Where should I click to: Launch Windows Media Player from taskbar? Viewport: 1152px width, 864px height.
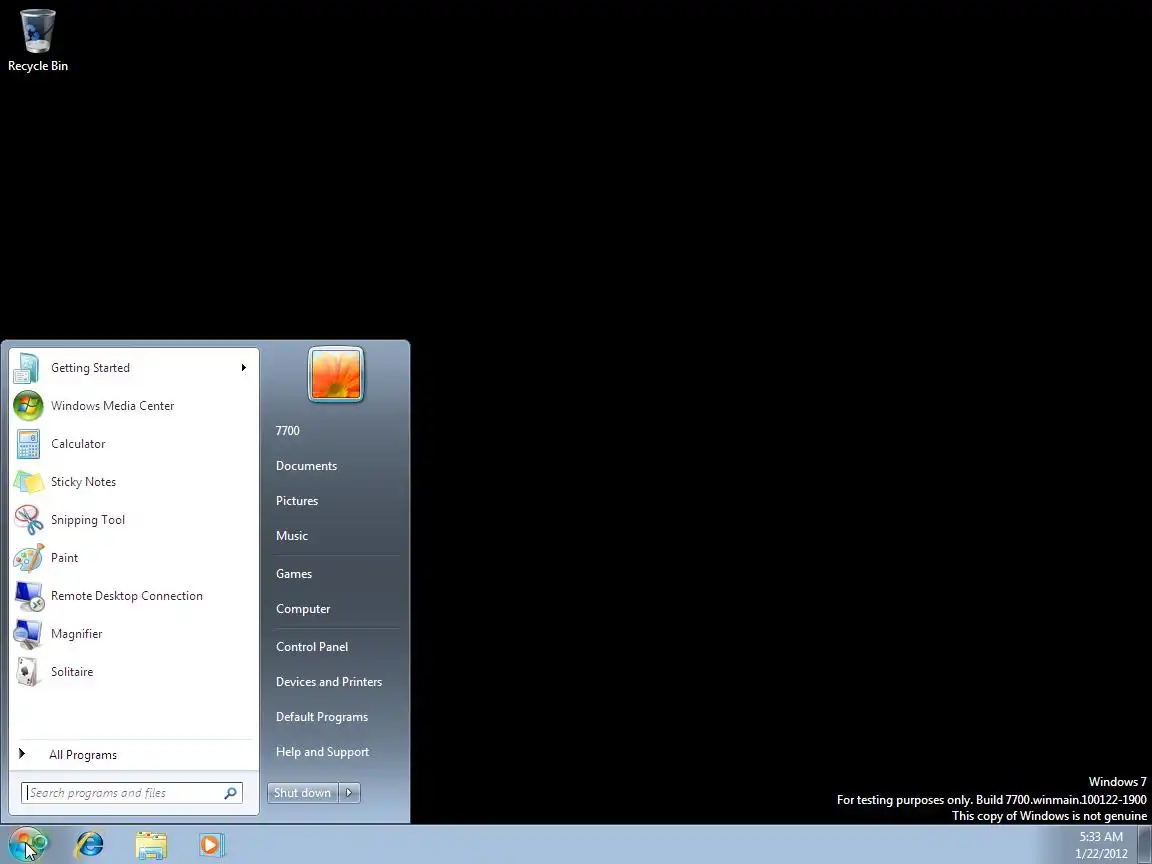pyautogui.click(x=210, y=845)
